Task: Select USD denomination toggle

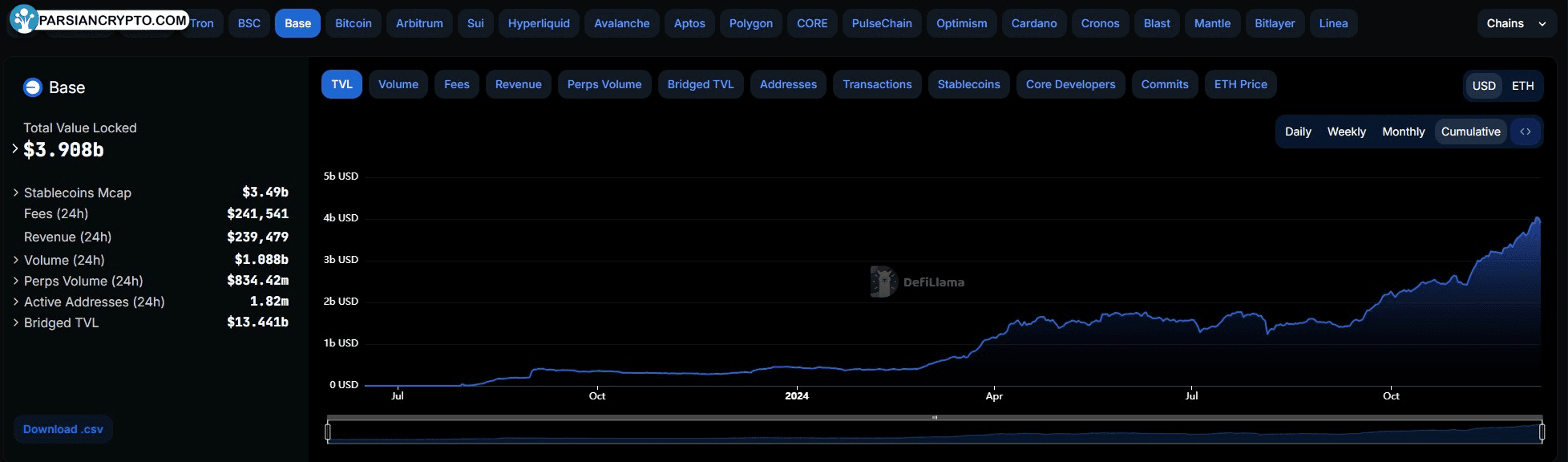Action: pos(1484,86)
